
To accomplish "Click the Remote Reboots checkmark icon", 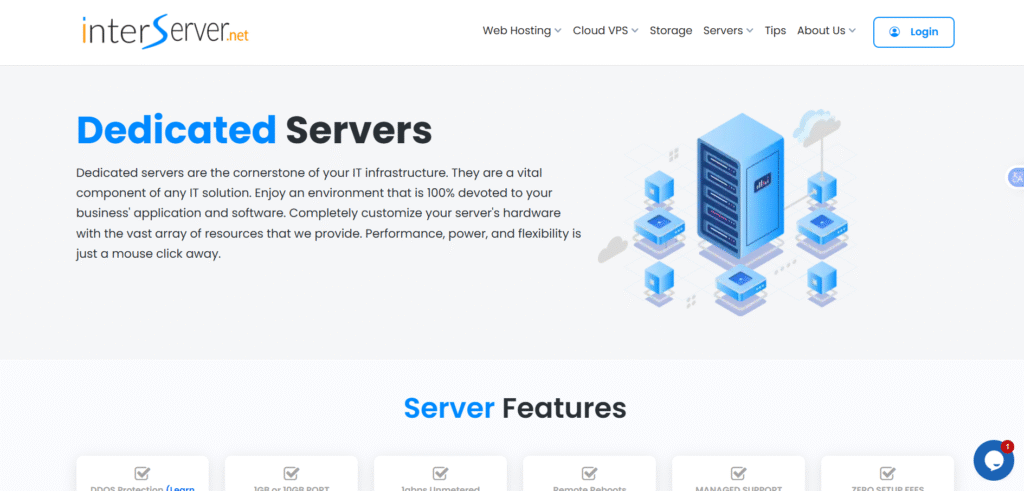I will click(589, 473).
